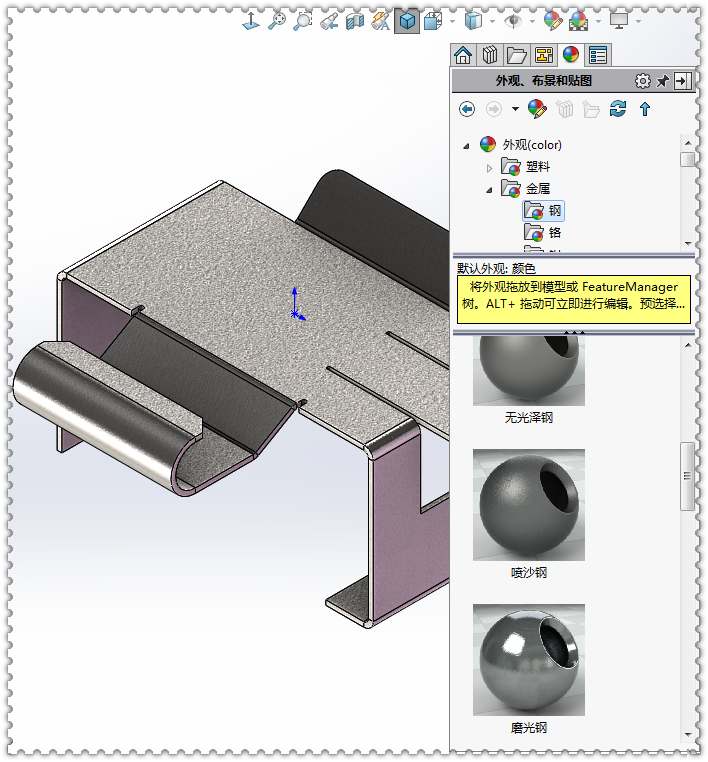
Task: Expand the 塑料 folder
Action: [489, 168]
